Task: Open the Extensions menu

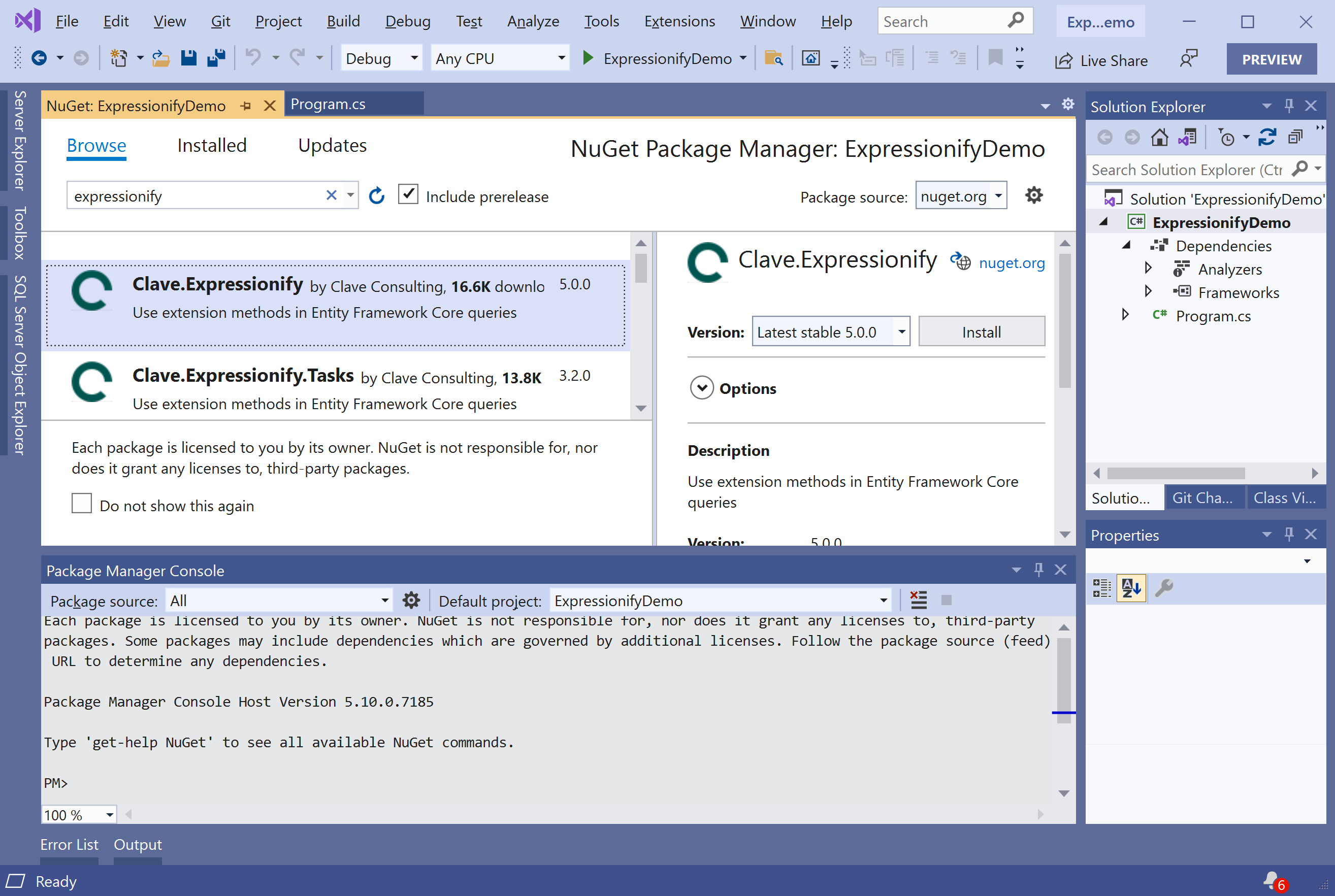Action: point(679,21)
